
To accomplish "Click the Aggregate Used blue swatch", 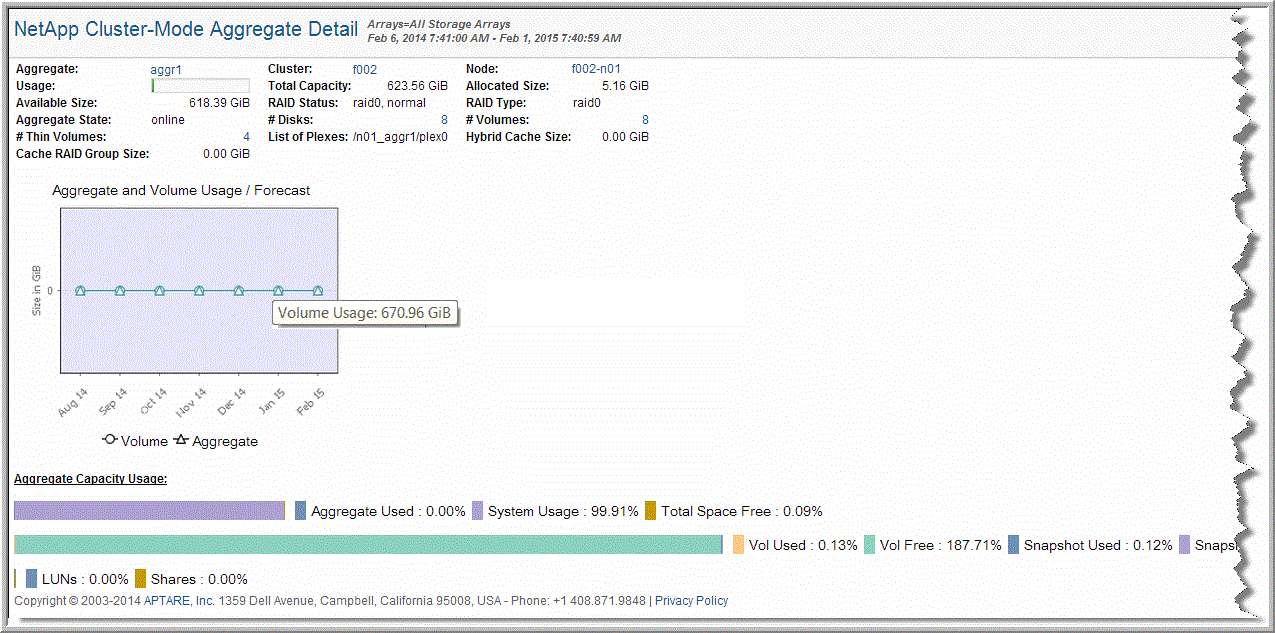I will (x=300, y=511).
